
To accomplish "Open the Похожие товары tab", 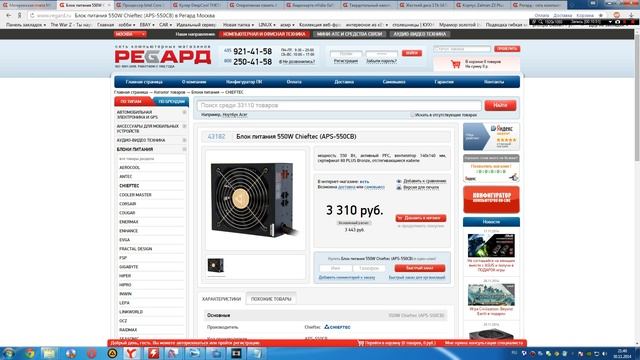I will click(x=271, y=299).
